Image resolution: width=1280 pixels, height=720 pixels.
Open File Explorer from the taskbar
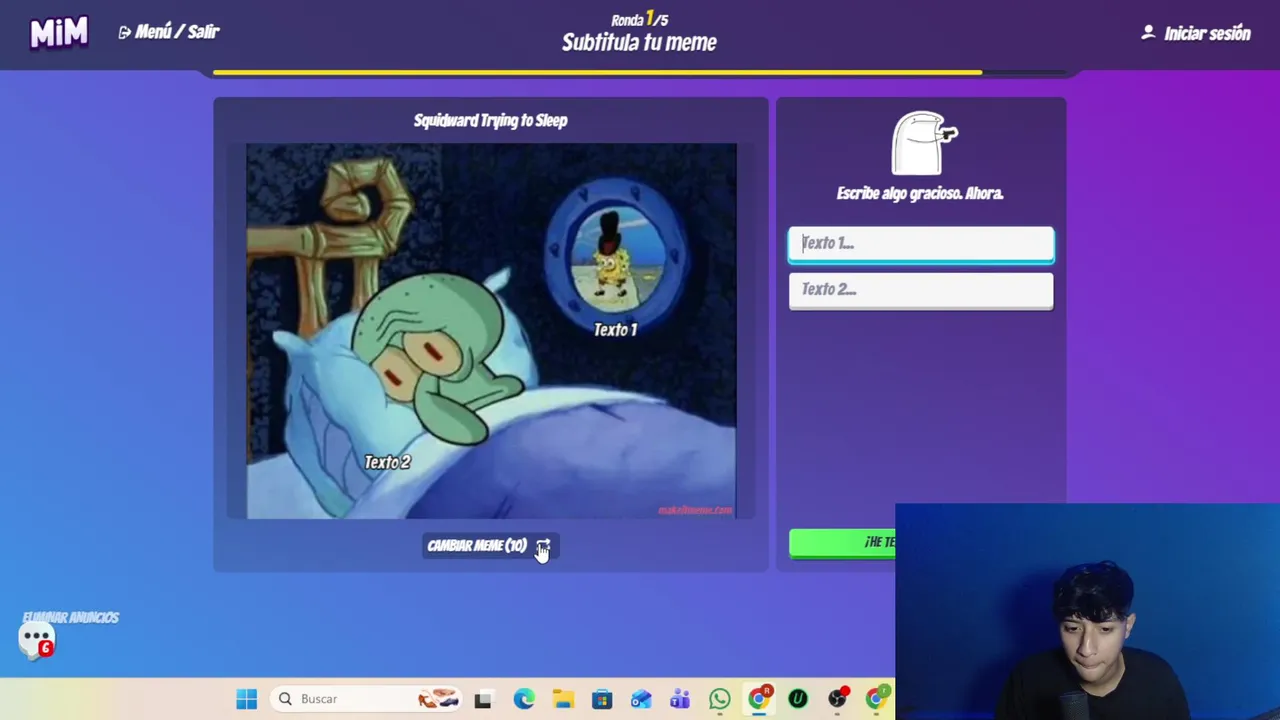coord(563,699)
